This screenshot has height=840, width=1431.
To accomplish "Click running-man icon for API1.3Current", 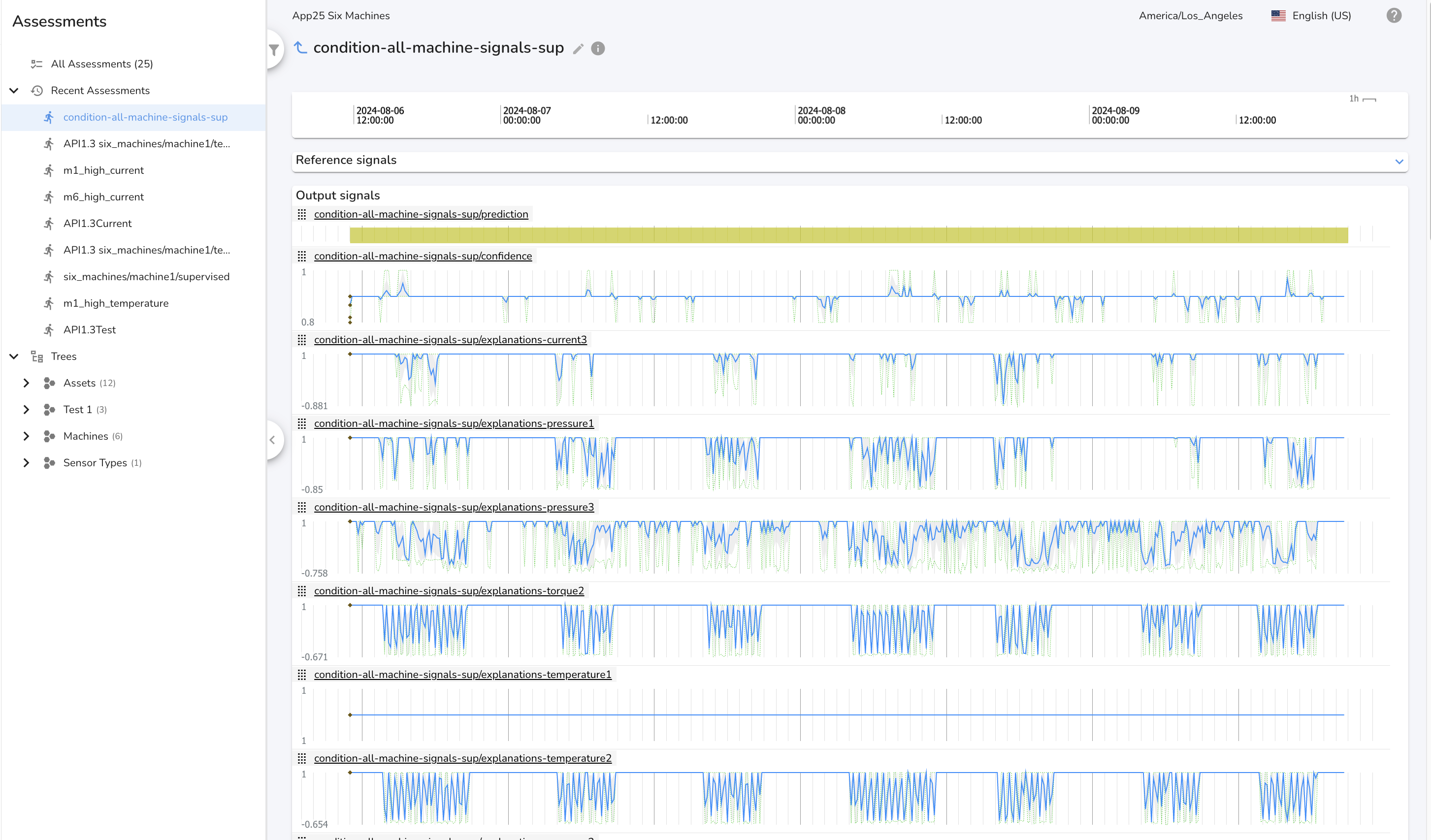I will coord(49,224).
